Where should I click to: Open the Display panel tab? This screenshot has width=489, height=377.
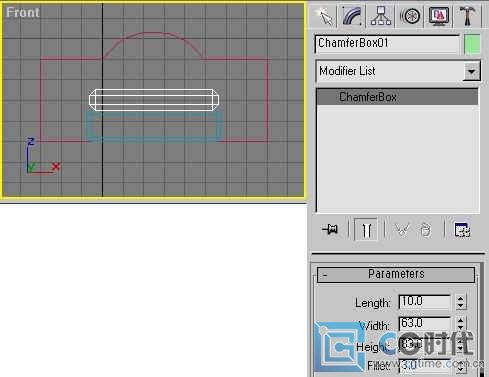point(438,16)
